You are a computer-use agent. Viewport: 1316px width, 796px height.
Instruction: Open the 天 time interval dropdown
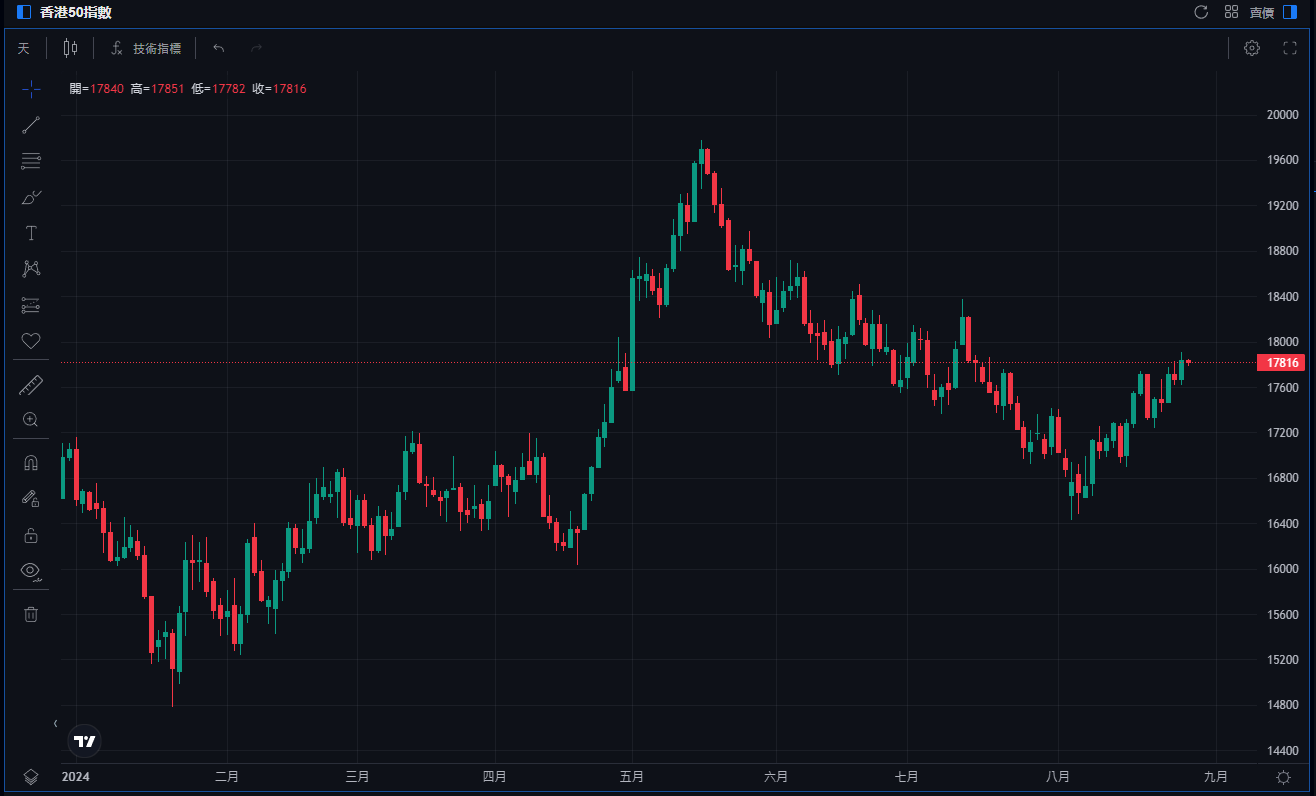pos(24,48)
